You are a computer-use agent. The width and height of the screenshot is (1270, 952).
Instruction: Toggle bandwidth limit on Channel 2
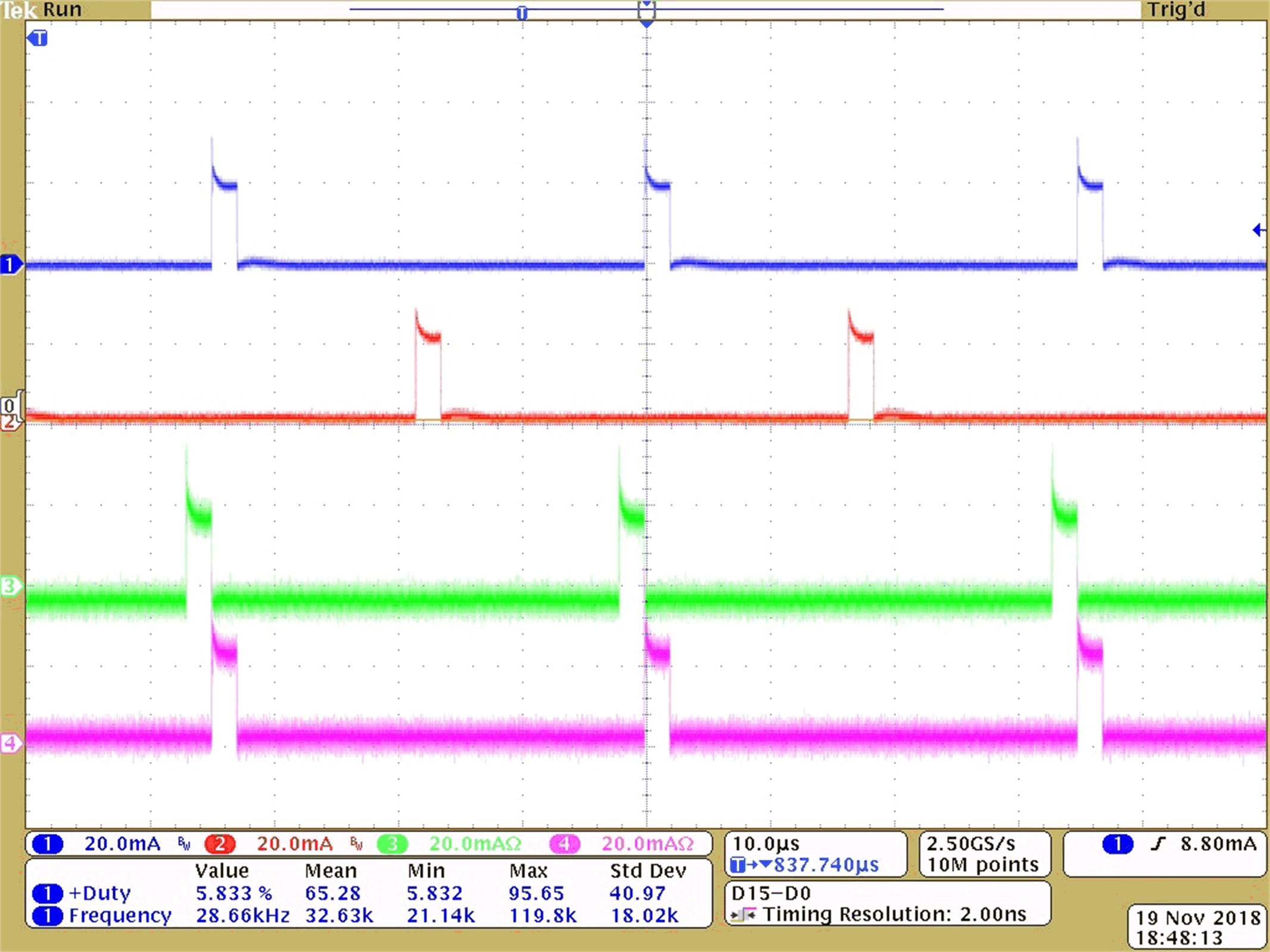[356, 843]
